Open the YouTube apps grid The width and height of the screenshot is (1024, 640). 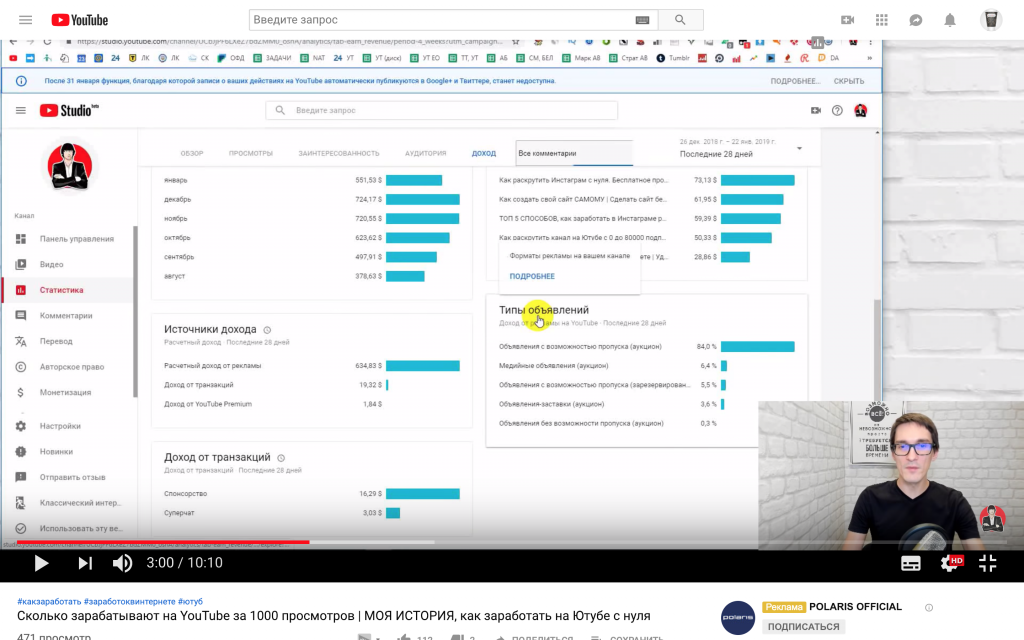click(x=882, y=20)
